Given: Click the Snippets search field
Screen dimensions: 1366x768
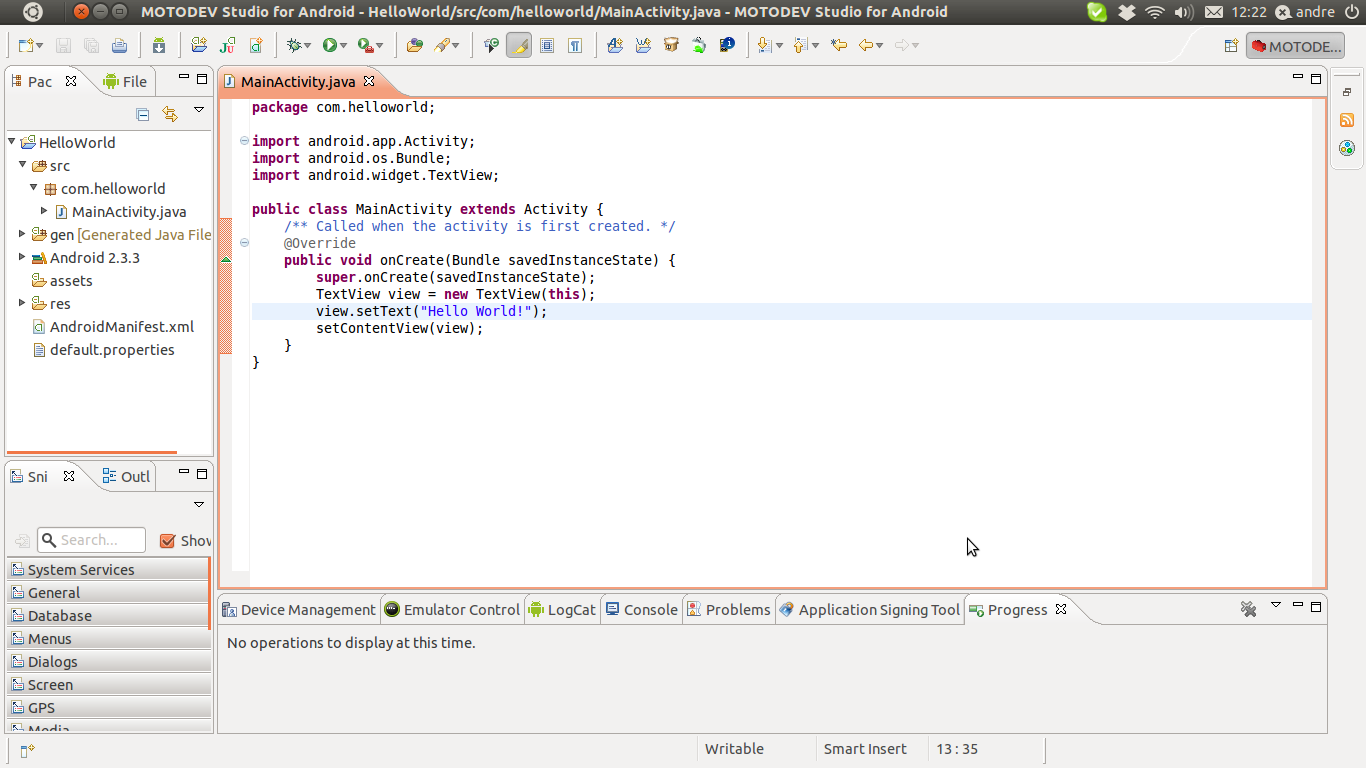Looking at the screenshot, I should point(91,540).
